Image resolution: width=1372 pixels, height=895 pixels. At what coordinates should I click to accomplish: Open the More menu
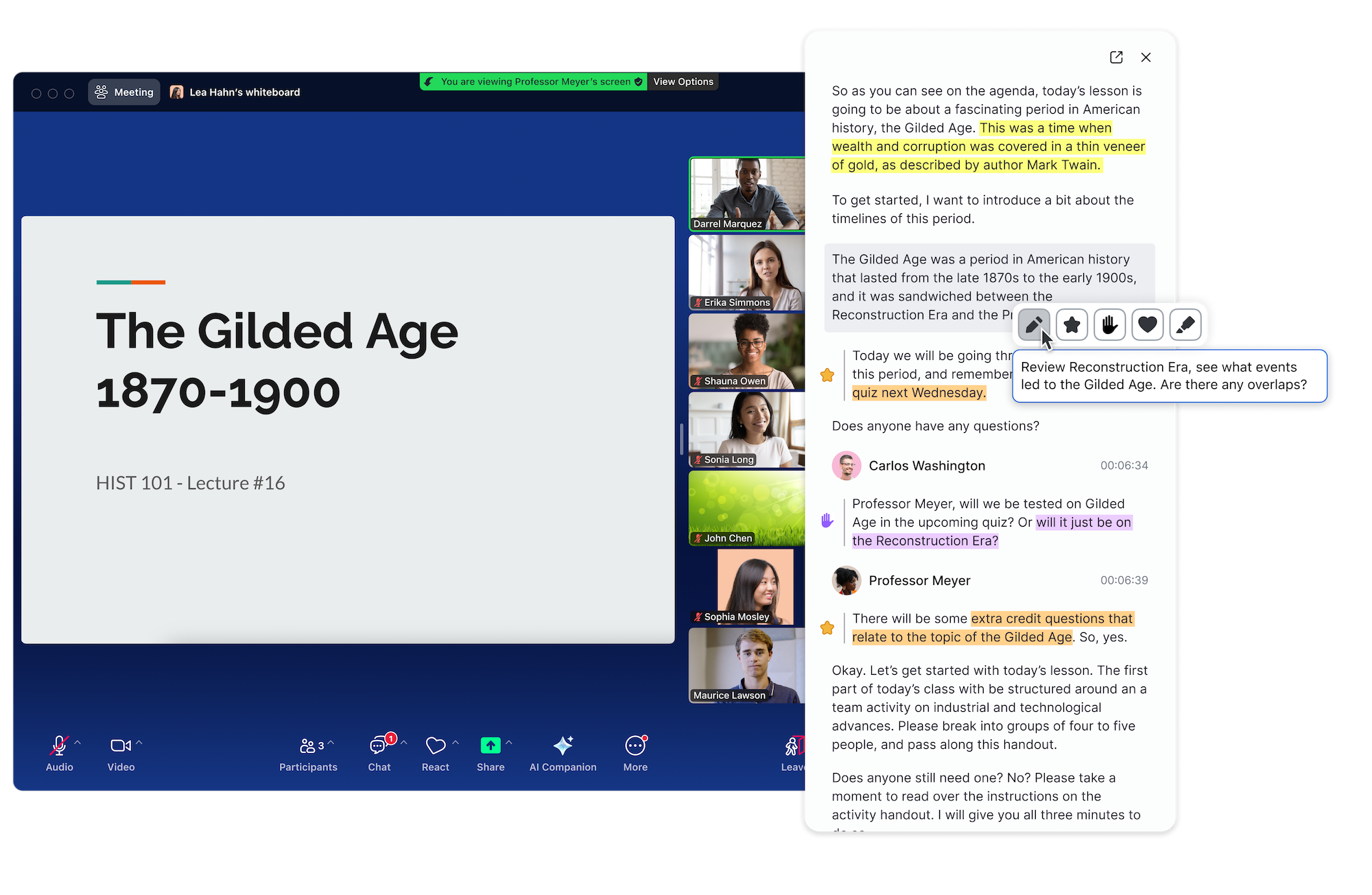[x=635, y=753]
